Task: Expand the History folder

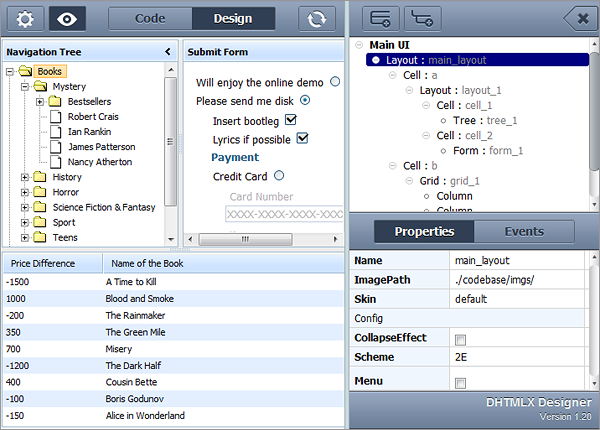Action: tap(25, 177)
